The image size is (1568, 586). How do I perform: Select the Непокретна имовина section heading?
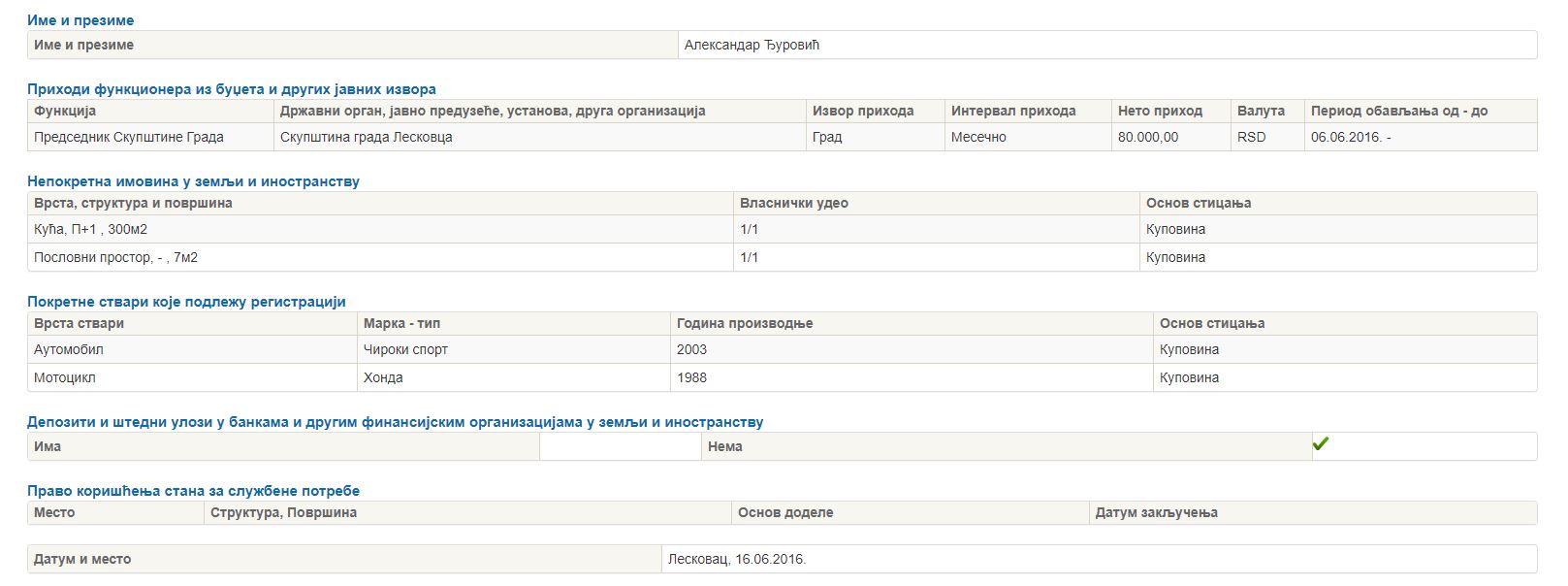193,181
